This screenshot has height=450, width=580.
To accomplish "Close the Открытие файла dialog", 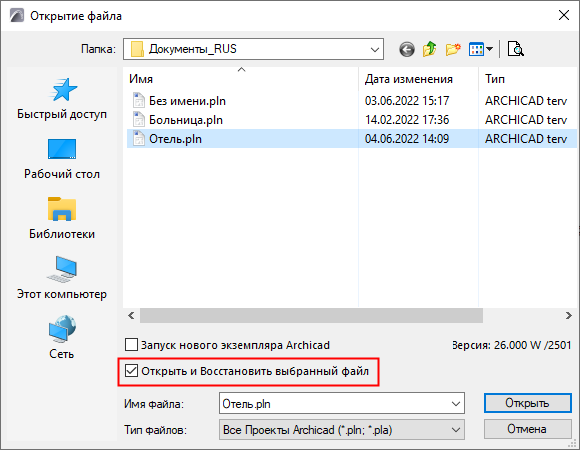I will point(564,16).
